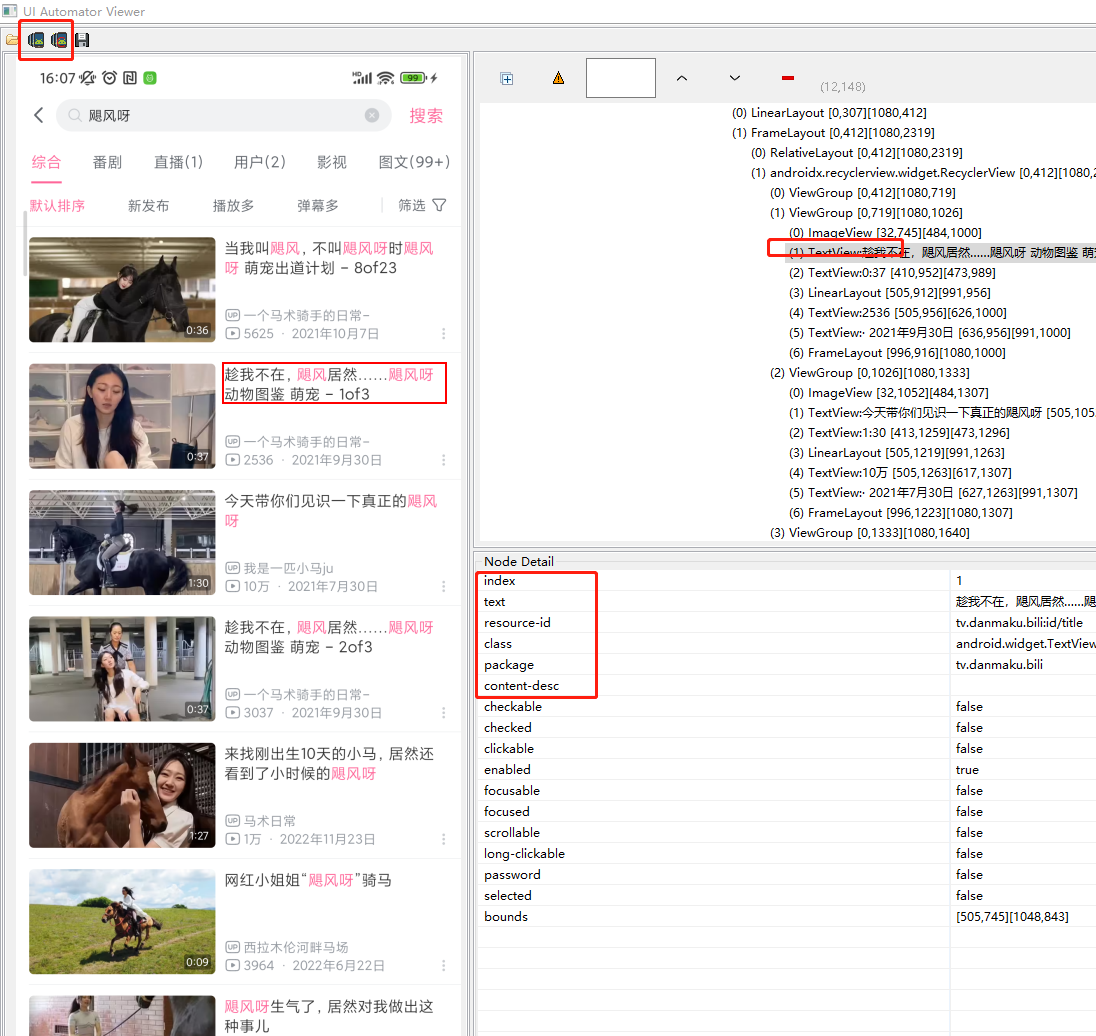Image resolution: width=1096 pixels, height=1036 pixels.
Task: Click the uploader name 我是一匹小马ju
Action: (288, 568)
